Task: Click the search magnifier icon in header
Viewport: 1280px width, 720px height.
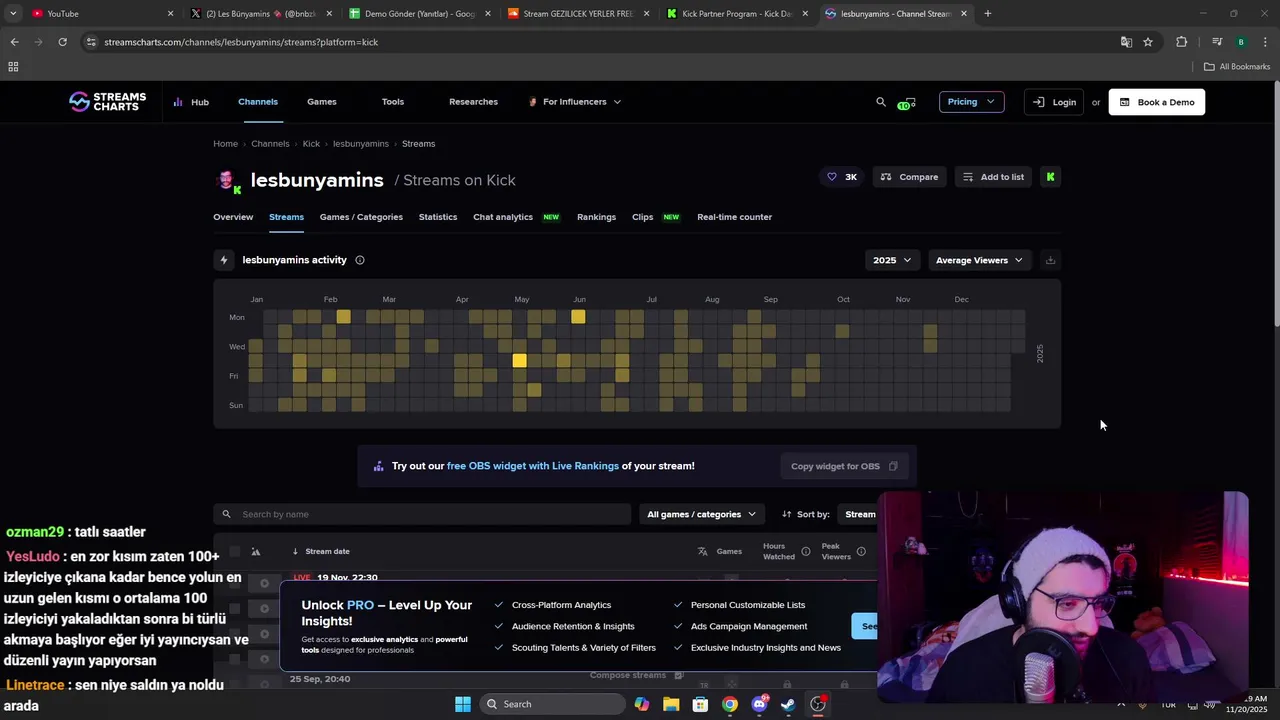Action: [x=881, y=102]
